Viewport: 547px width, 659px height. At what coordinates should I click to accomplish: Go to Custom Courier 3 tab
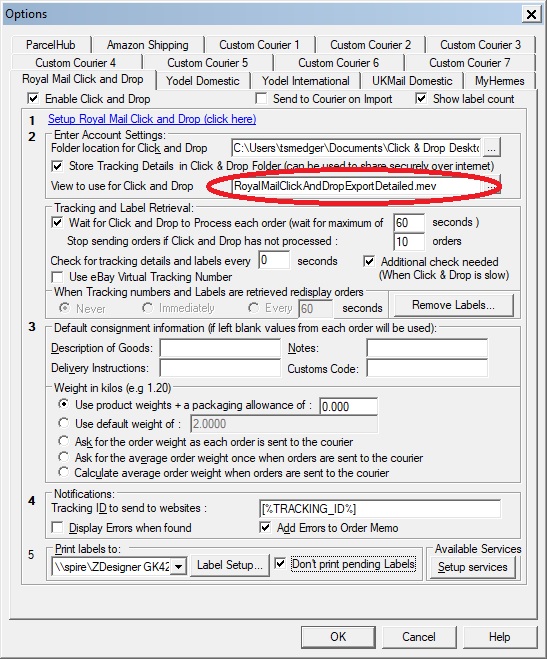tap(480, 45)
